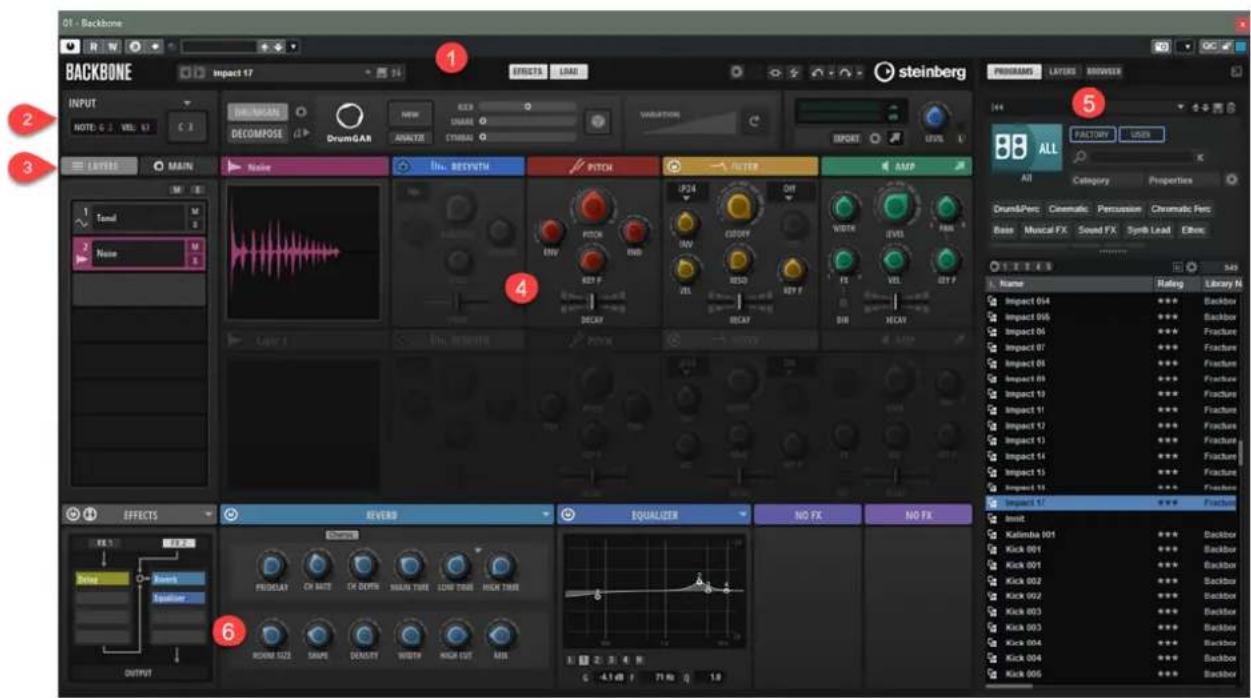
Task: Click the New button
Action: pyautogui.click(x=411, y=114)
